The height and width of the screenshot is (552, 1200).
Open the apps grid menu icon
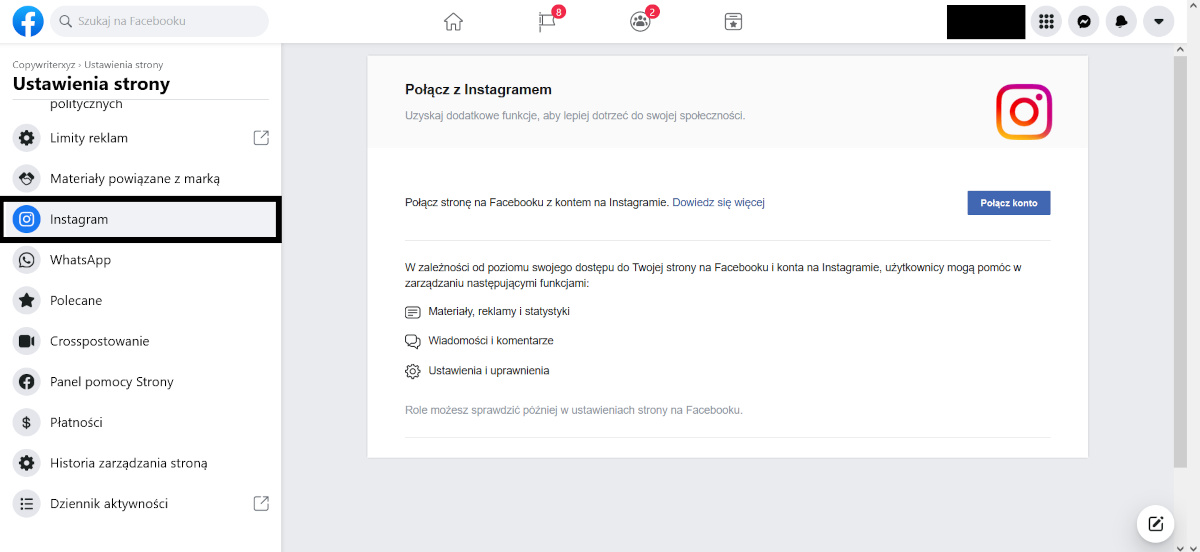point(1046,21)
